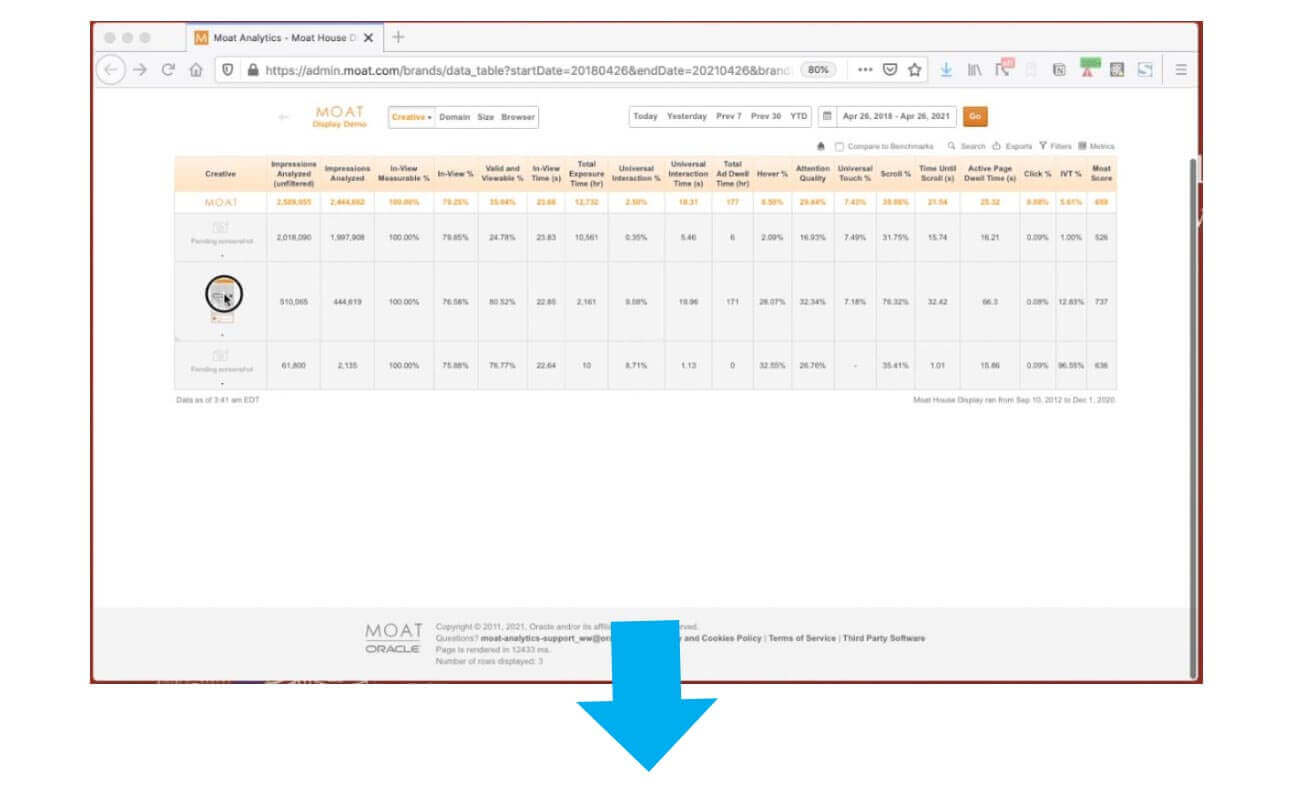Open a new tab with plus button
The height and width of the screenshot is (788, 1299).
click(x=399, y=37)
